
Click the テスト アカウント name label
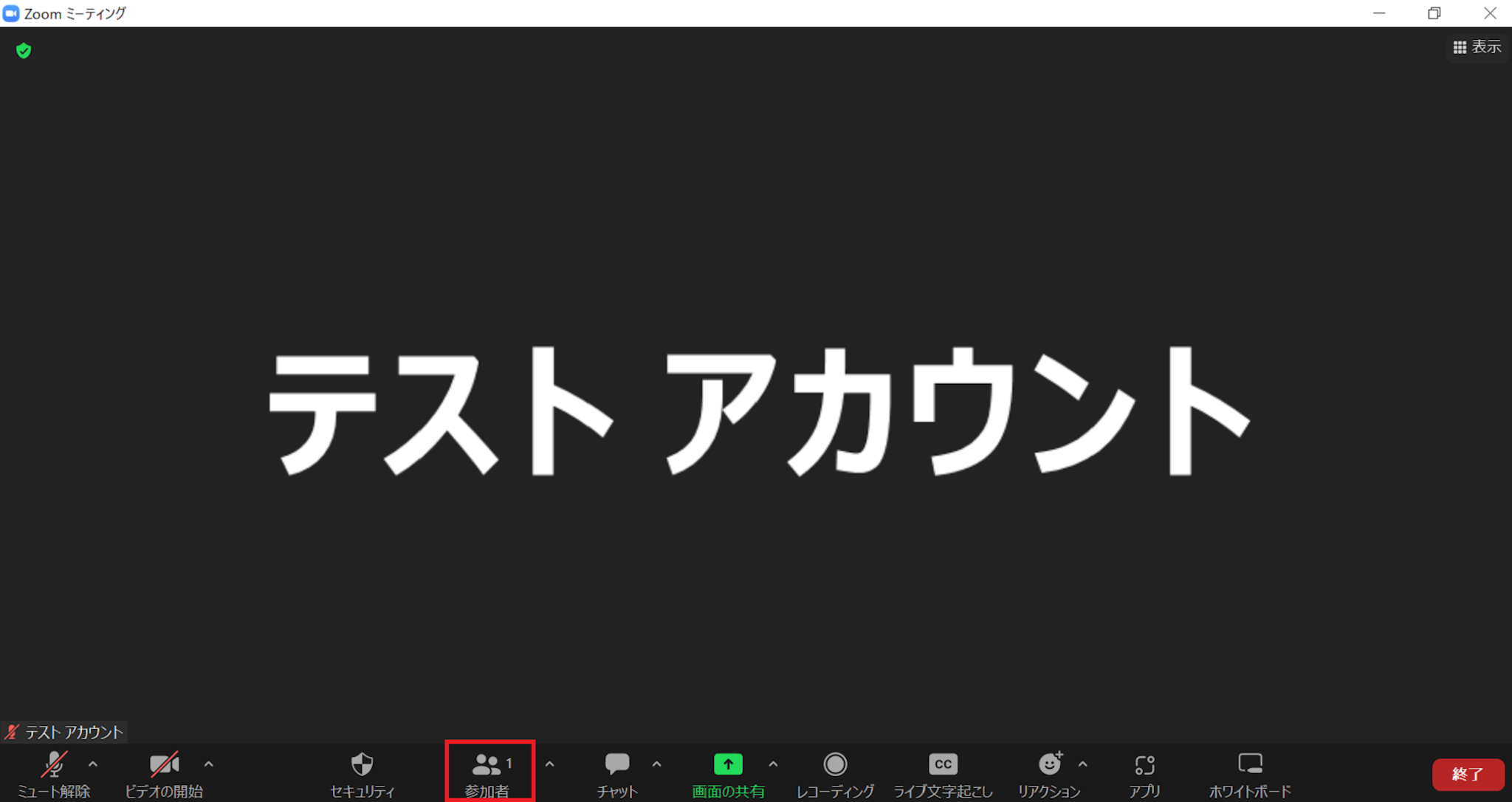[73, 732]
